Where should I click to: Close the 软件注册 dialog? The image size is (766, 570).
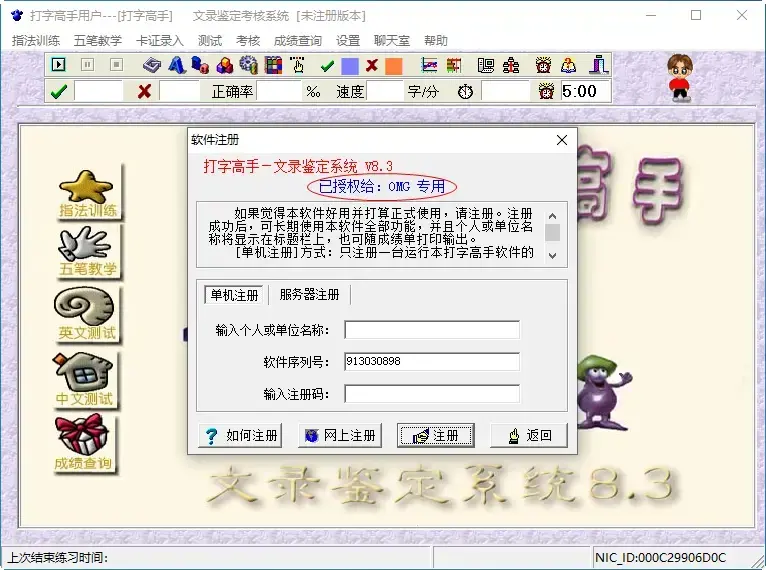pyautogui.click(x=562, y=141)
